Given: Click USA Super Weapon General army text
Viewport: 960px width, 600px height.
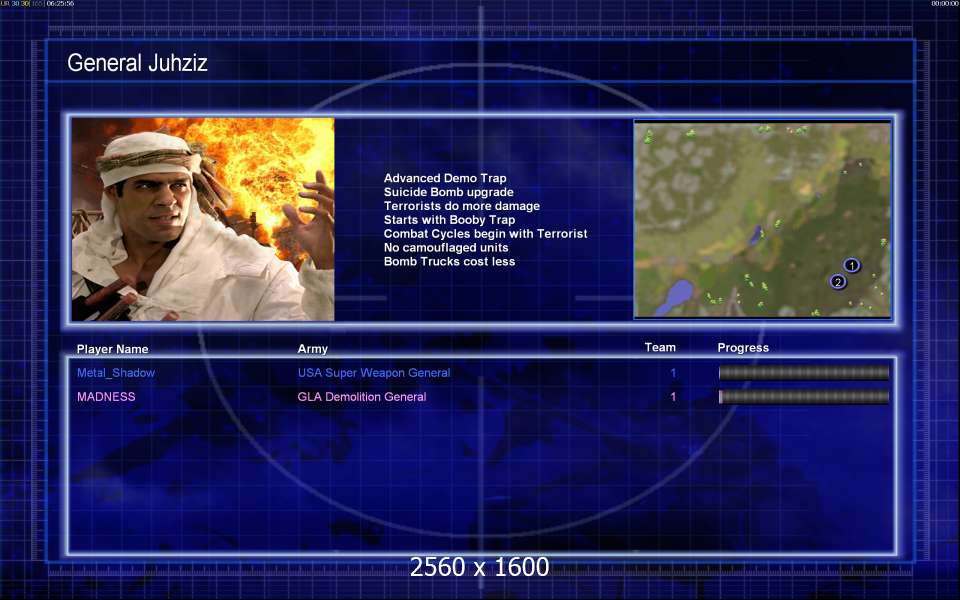Looking at the screenshot, I should tap(373, 373).
